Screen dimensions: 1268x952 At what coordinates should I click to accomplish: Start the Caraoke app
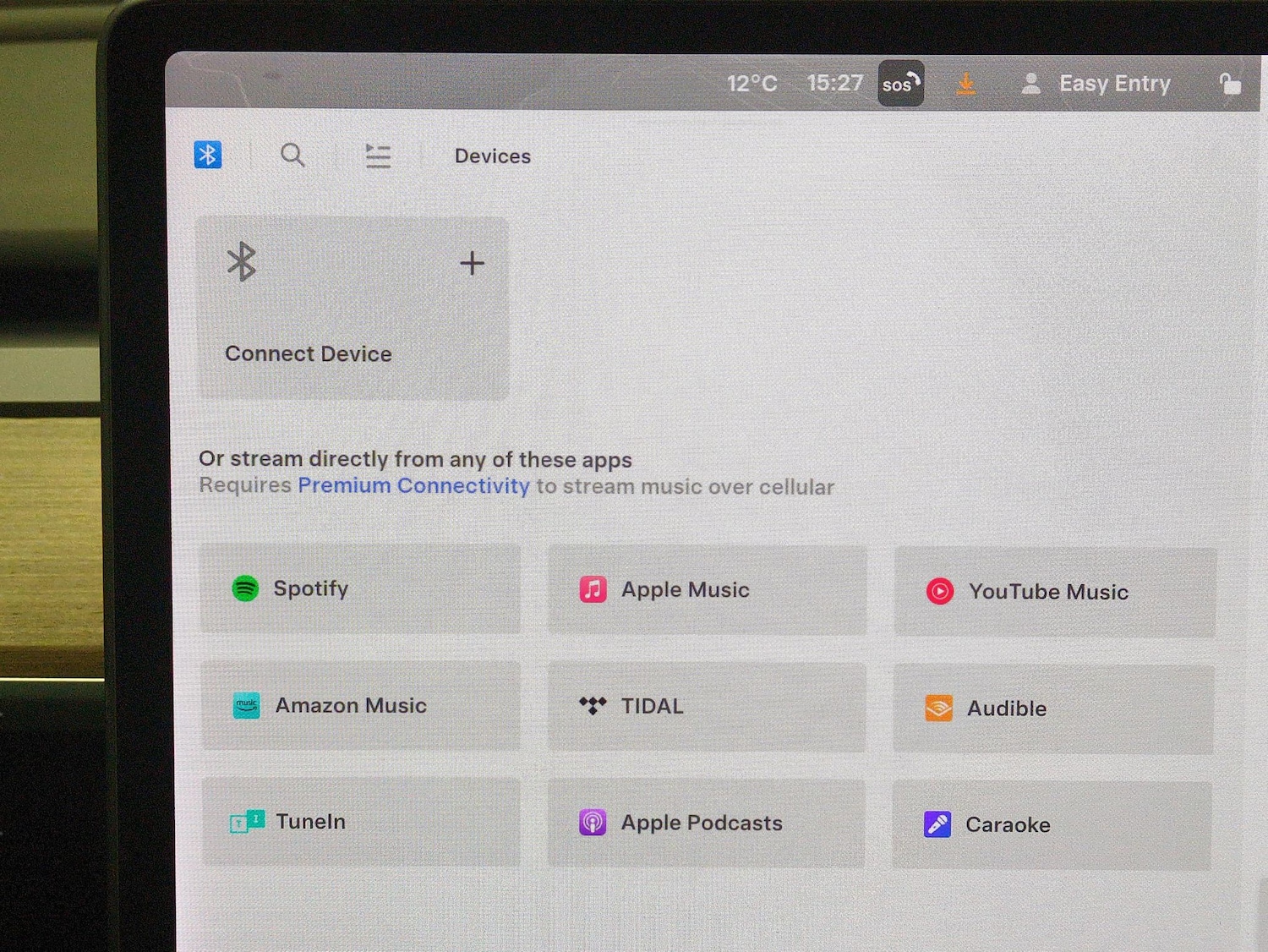(x=1052, y=825)
